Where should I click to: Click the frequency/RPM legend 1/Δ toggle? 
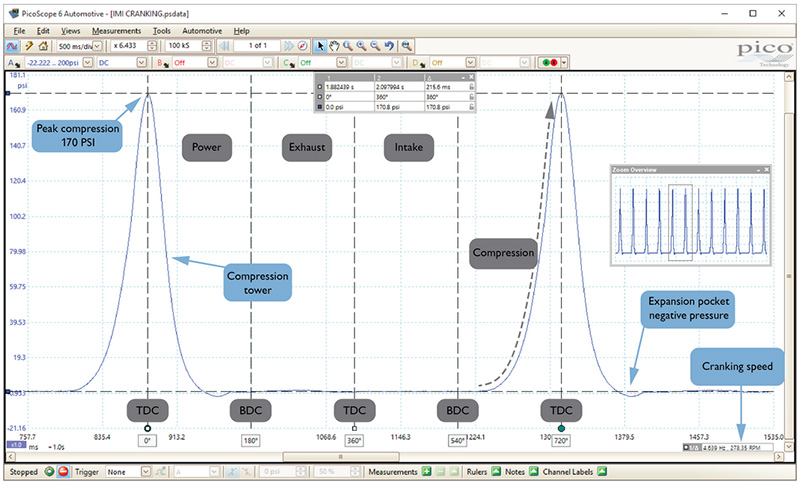tap(692, 448)
